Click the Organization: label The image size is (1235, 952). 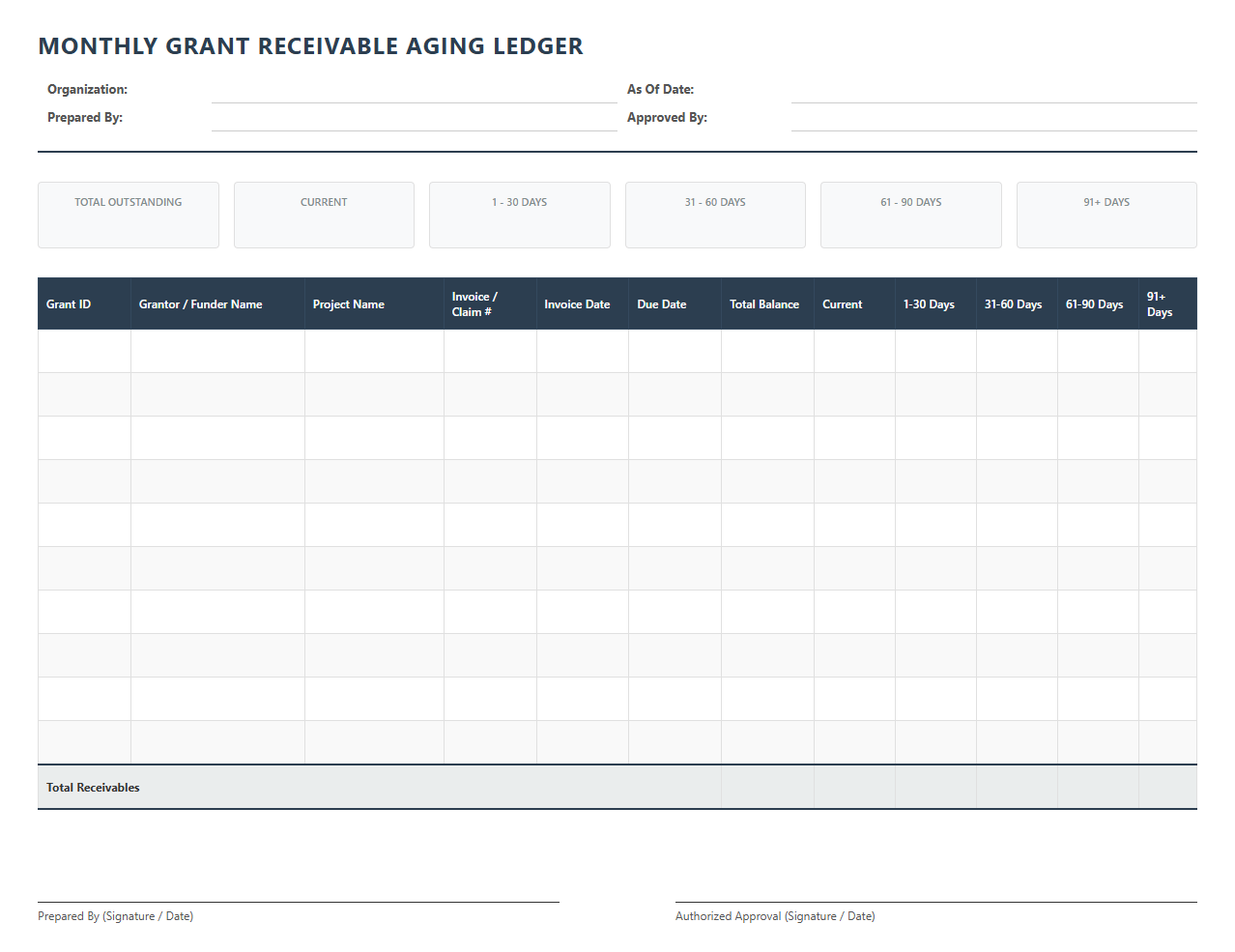click(x=87, y=89)
